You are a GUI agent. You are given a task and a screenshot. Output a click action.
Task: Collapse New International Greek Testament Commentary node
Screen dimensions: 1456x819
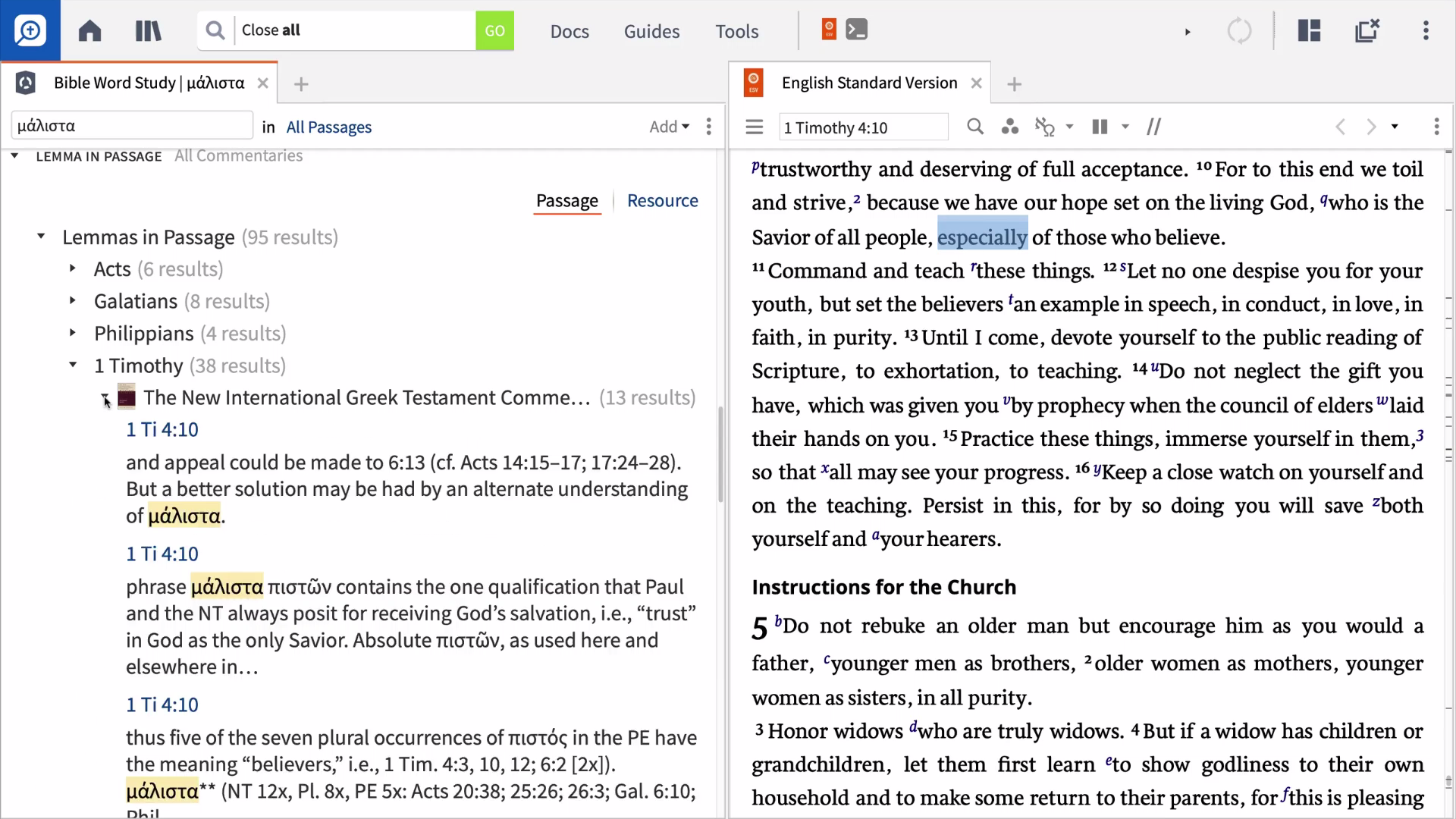click(x=105, y=397)
